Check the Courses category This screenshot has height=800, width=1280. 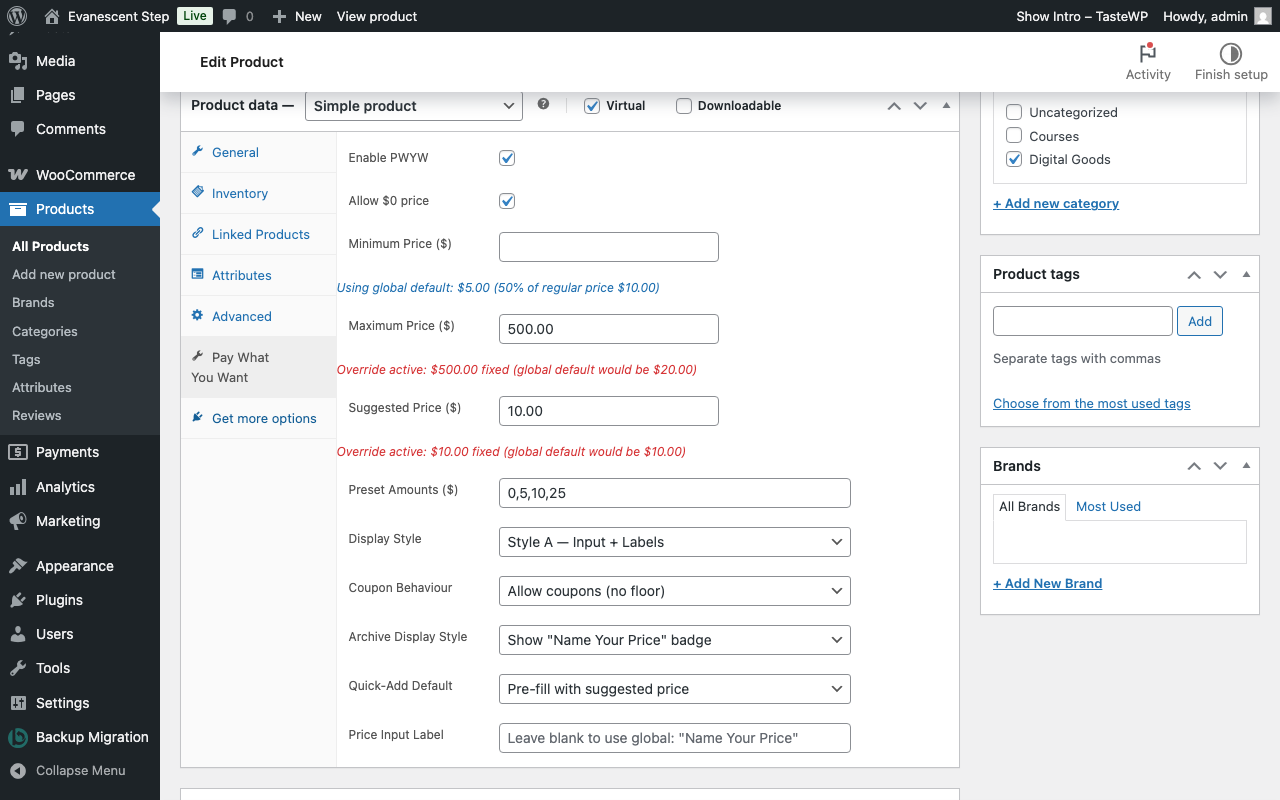1014,136
